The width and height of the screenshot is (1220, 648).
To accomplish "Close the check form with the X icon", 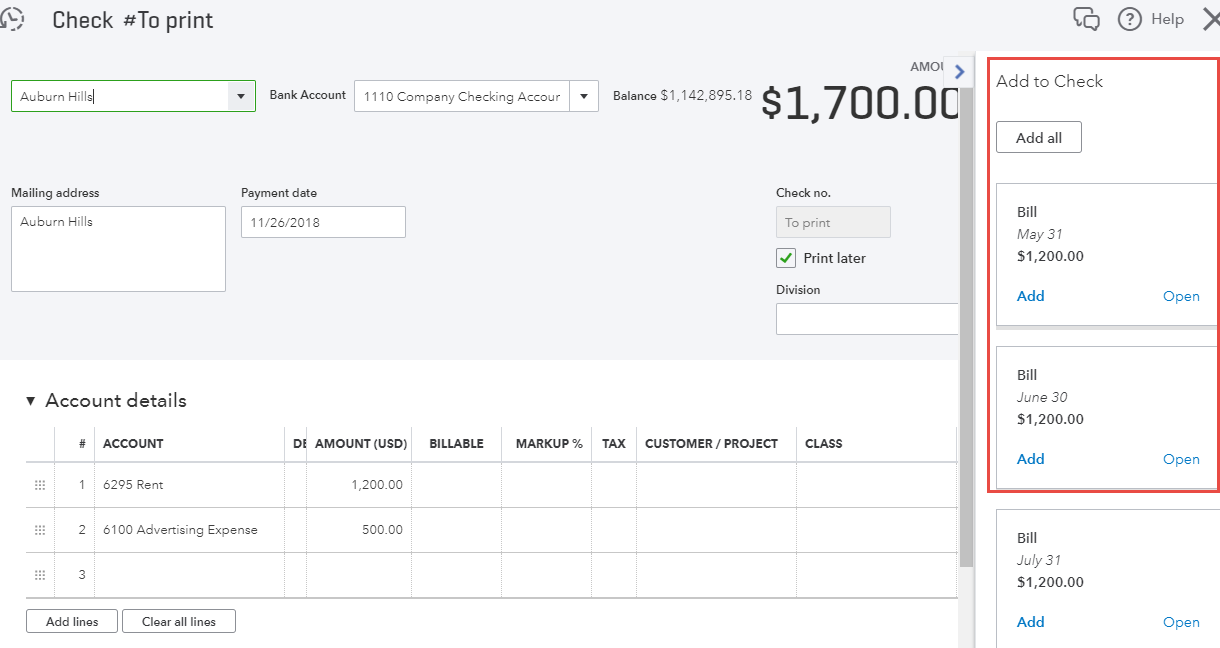I will [x=1211, y=18].
